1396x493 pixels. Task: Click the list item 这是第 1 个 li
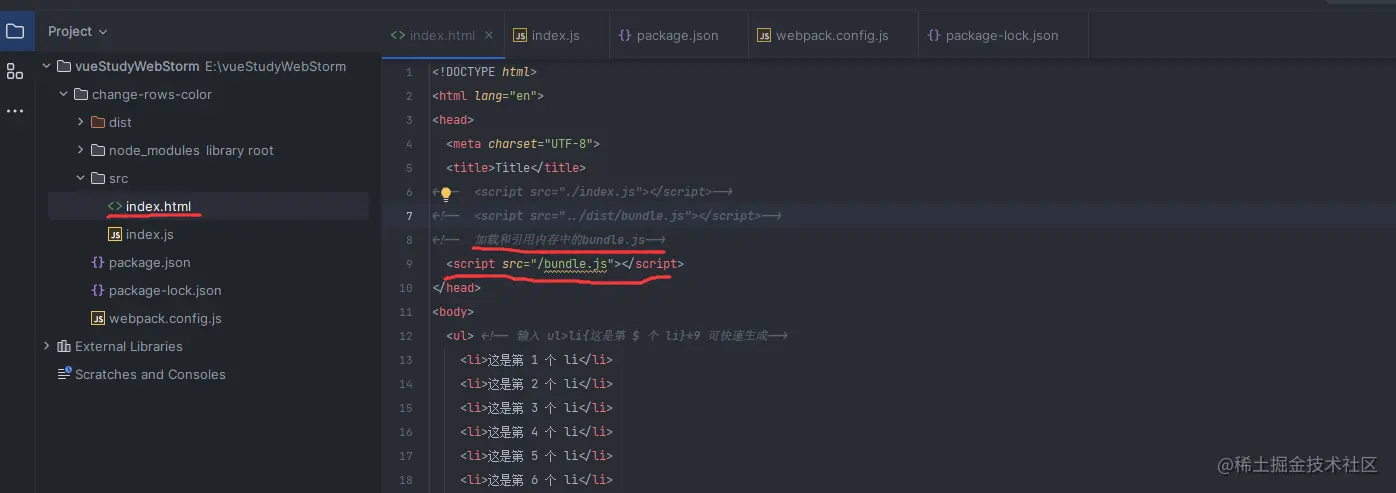coord(537,360)
